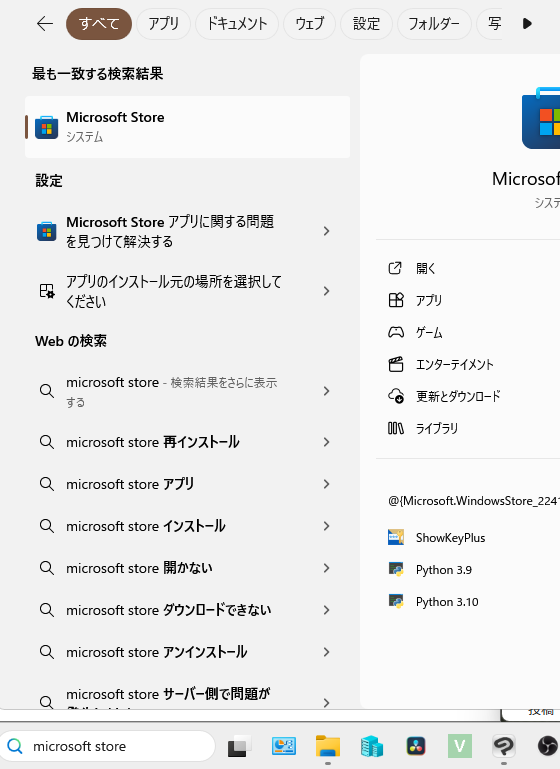Image resolution: width=560 pixels, height=769 pixels.
Task: Choose ライブラリ action in preview pane
Action: click(437, 429)
